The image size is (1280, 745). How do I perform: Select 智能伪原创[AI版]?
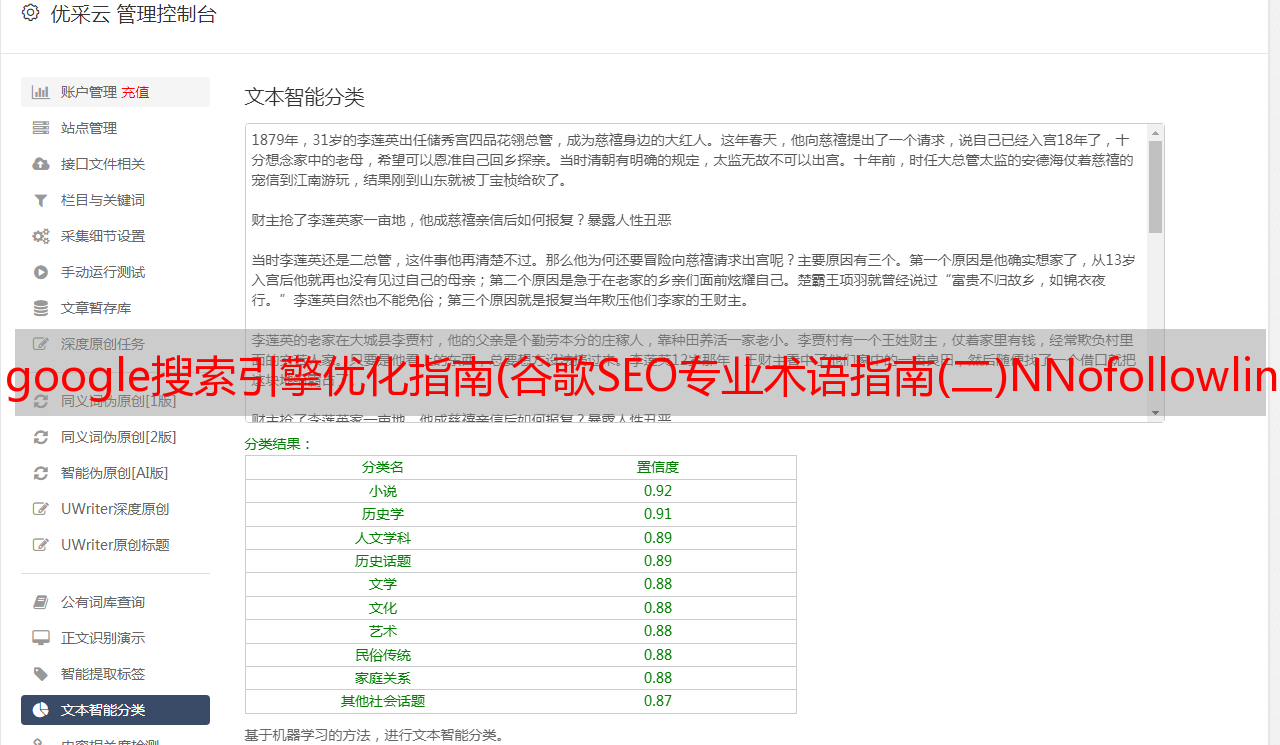[115, 473]
